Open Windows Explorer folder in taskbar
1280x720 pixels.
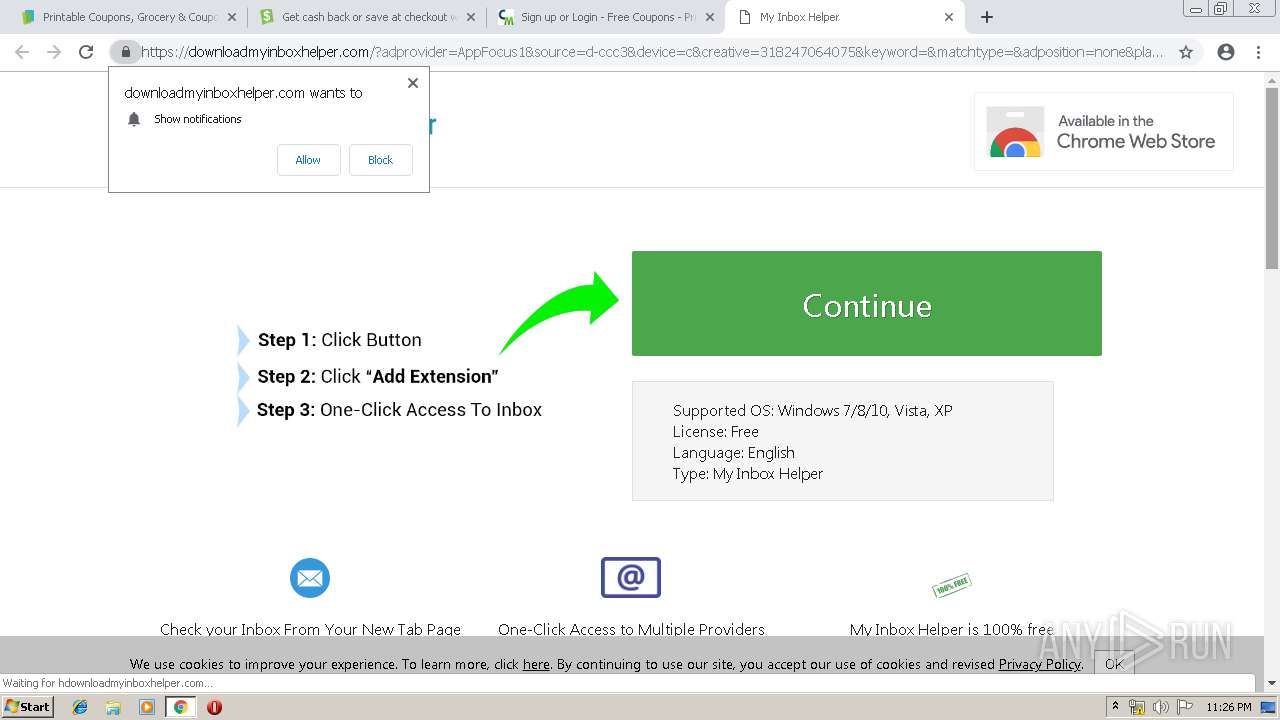coord(113,707)
